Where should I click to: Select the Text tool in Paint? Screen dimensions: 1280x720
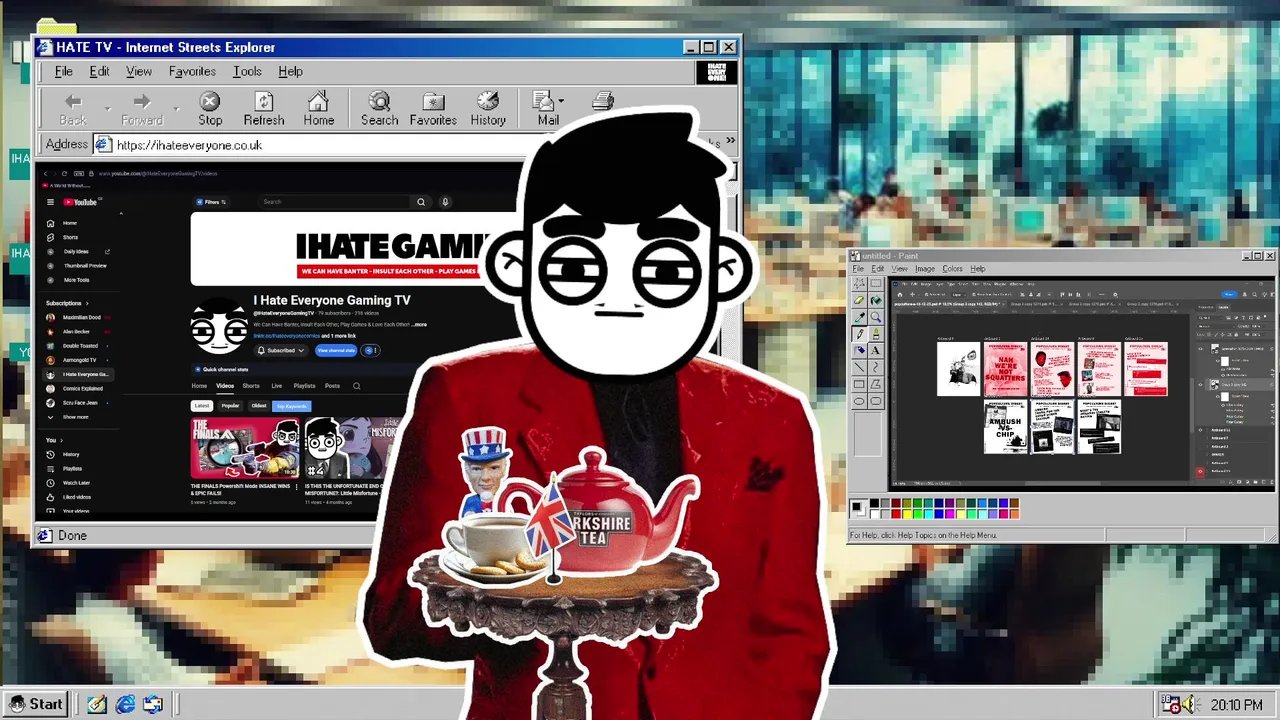(876, 350)
